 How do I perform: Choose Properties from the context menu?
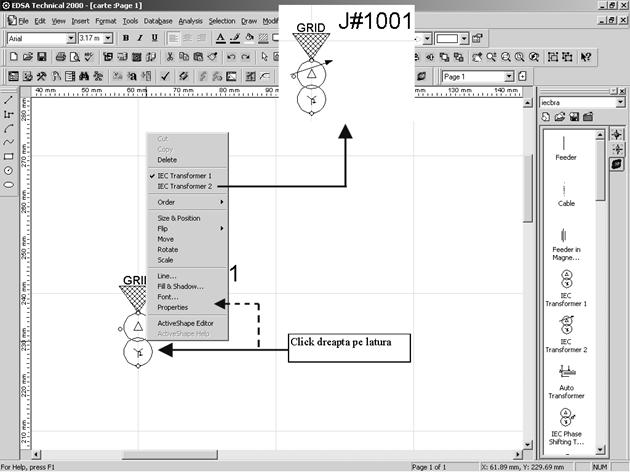tap(173, 308)
